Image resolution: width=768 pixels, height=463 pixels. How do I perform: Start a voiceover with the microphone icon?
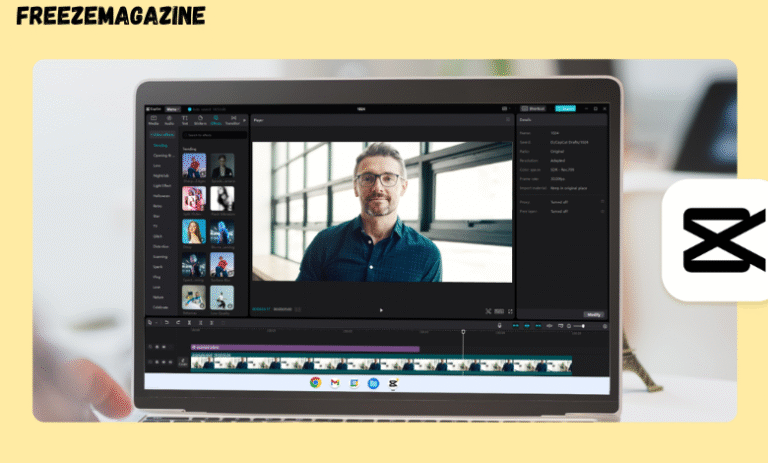coord(500,325)
